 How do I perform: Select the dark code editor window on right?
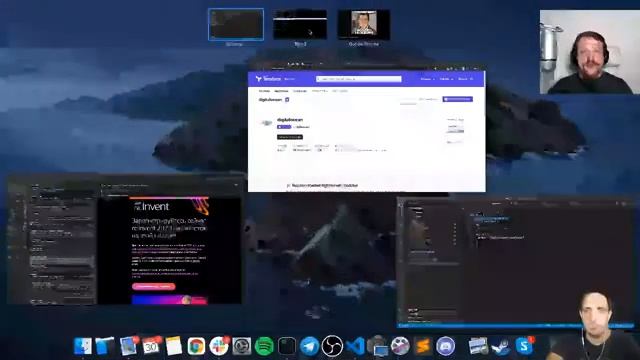[x=516, y=262]
